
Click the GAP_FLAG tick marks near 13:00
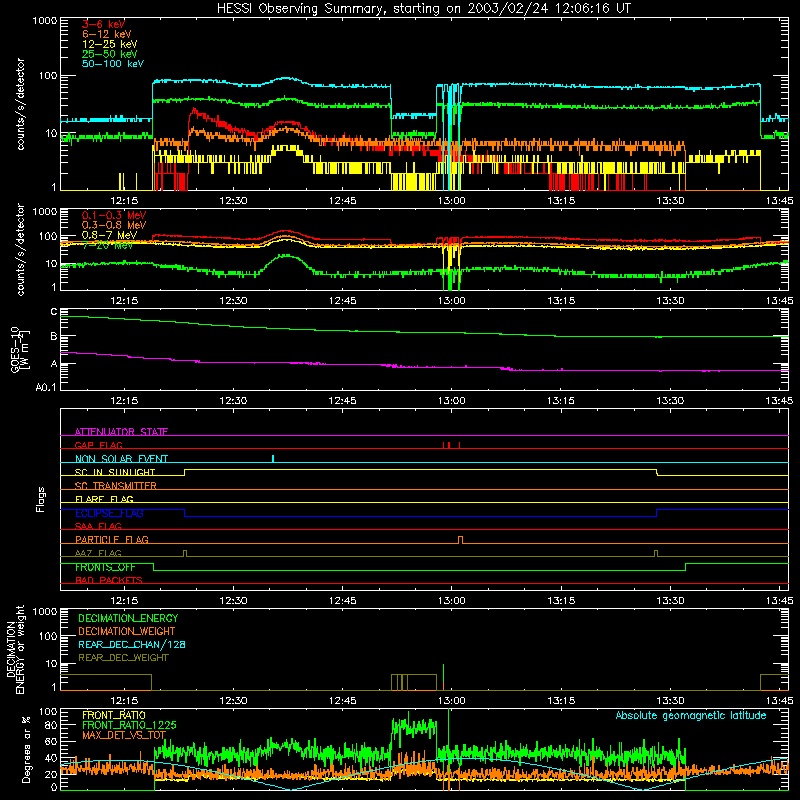click(x=452, y=445)
